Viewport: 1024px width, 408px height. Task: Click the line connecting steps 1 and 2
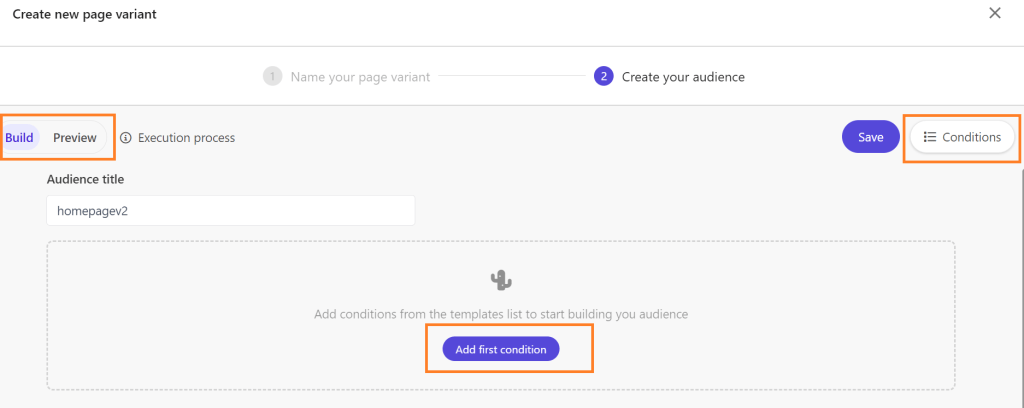pyautogui.click(x=510, y=77)
